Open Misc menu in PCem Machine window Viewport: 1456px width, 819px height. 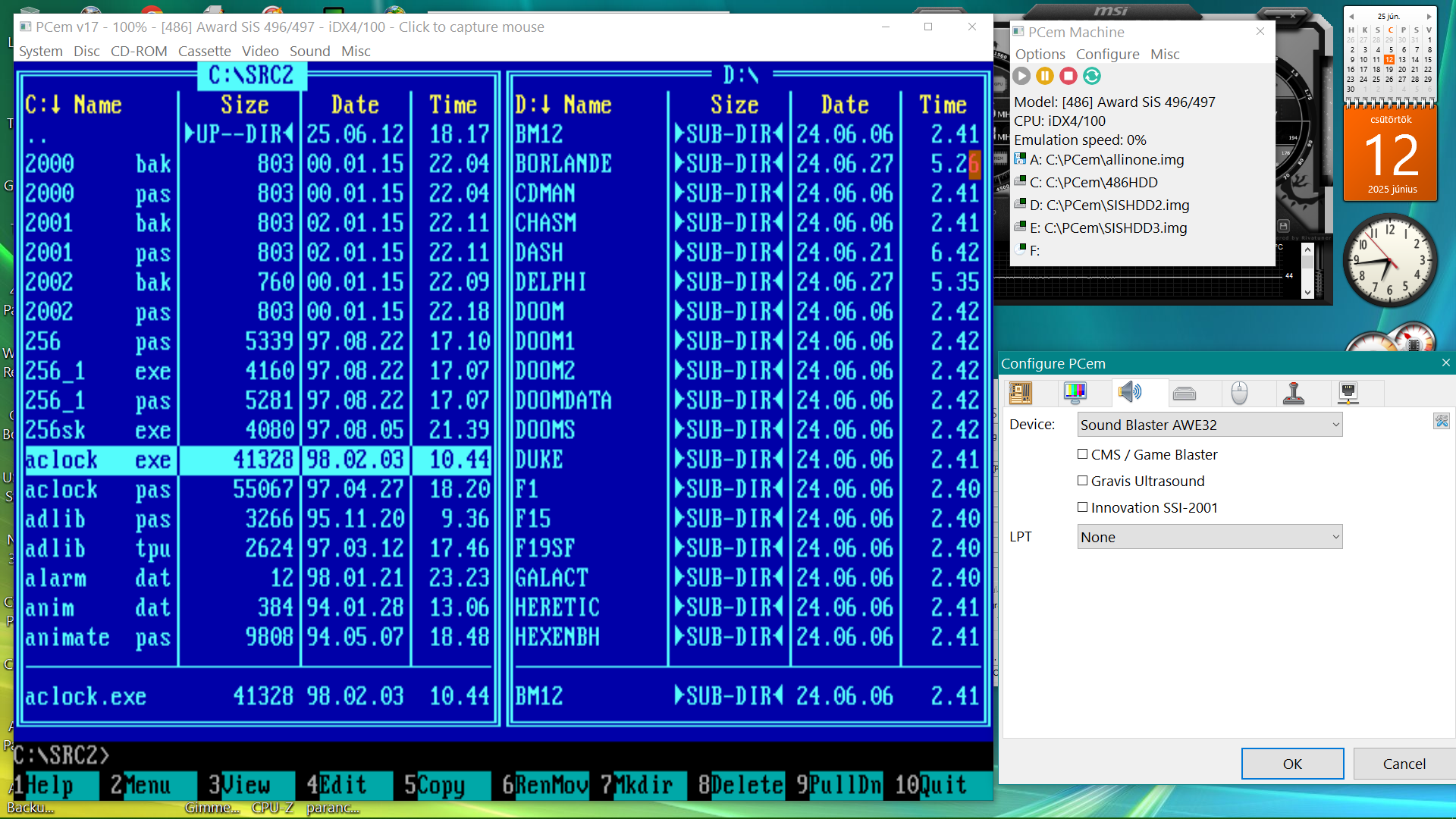tap(1165, 54)
